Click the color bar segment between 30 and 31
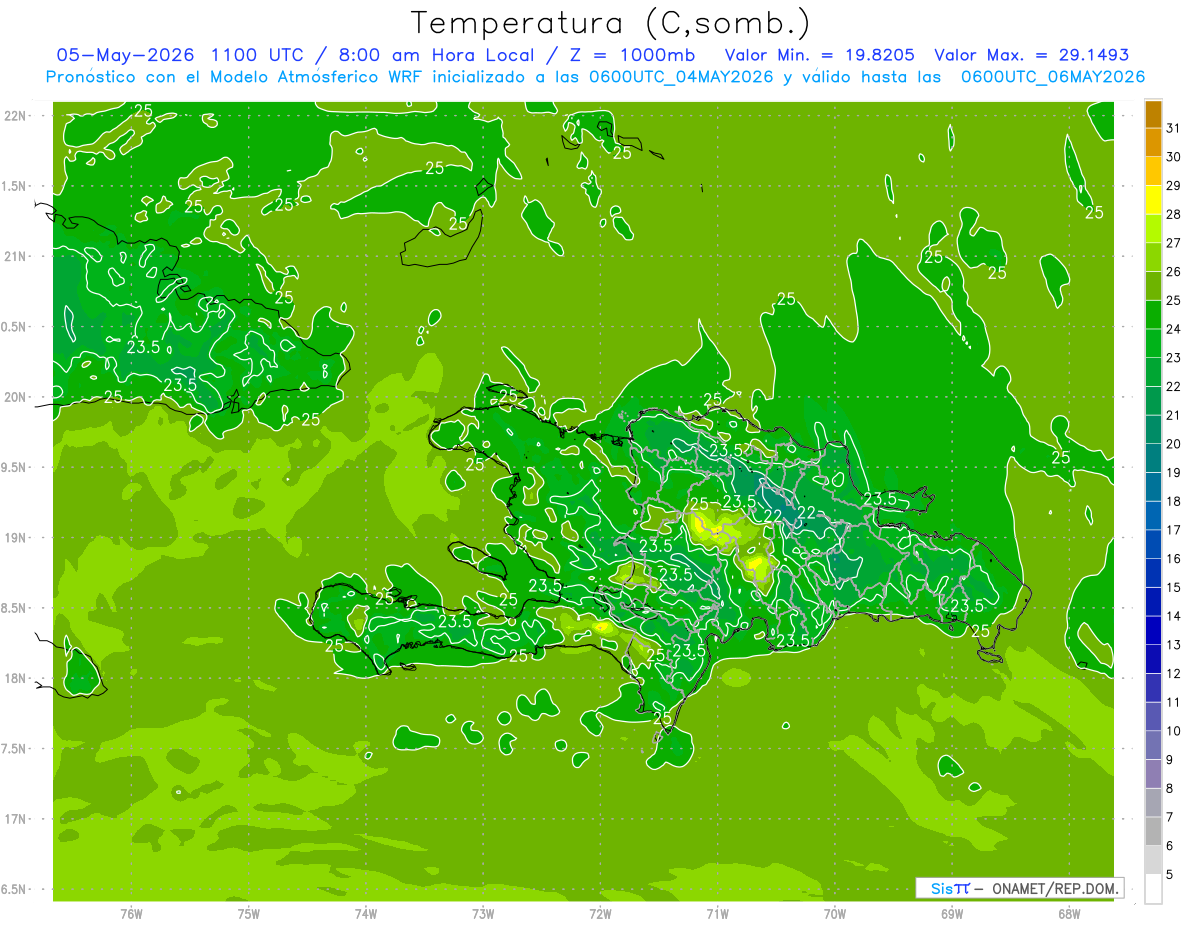1200x927 pixels. (x=1153, y=144)
